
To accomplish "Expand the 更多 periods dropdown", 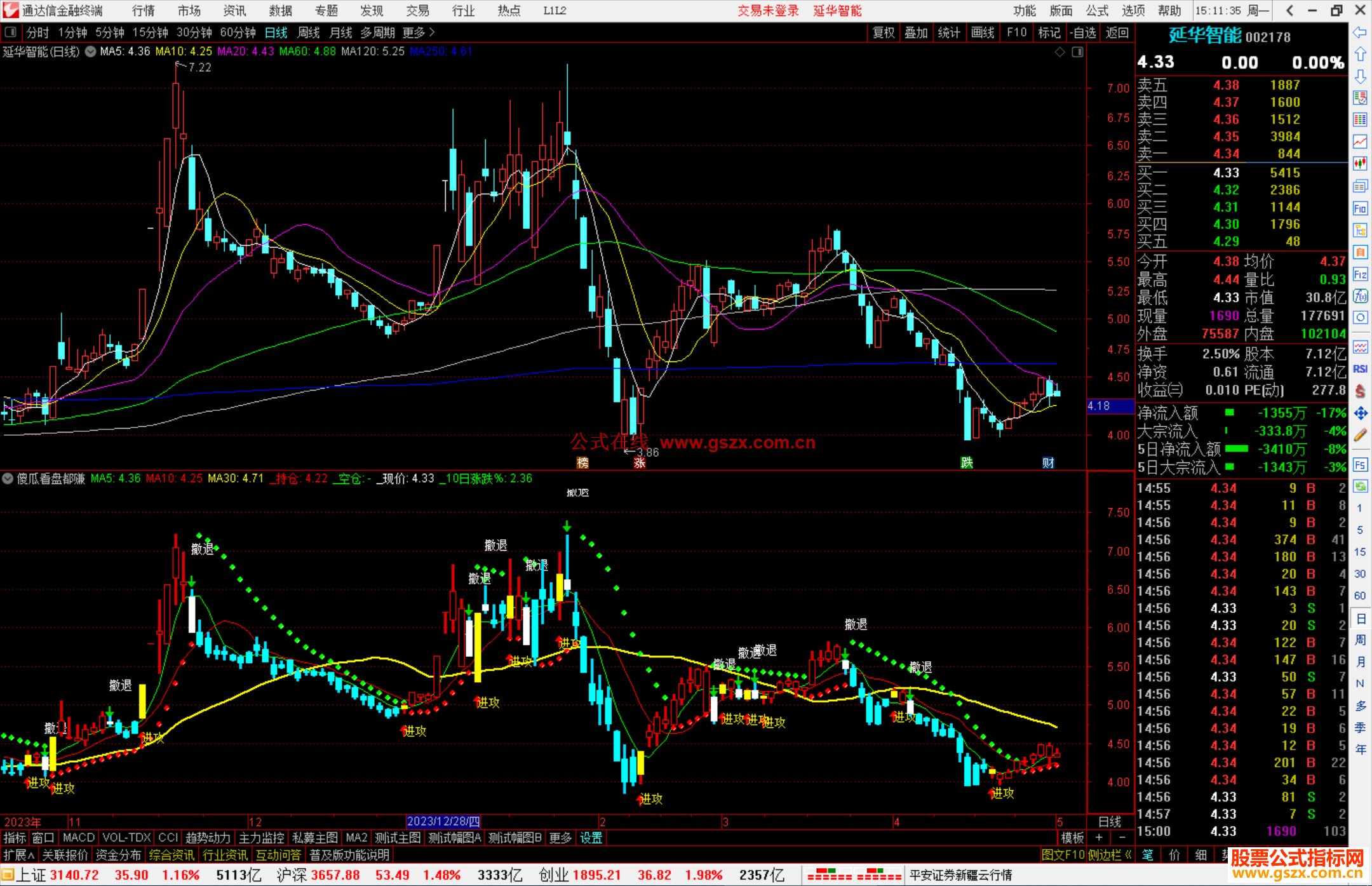I will [x=418, y=32].
